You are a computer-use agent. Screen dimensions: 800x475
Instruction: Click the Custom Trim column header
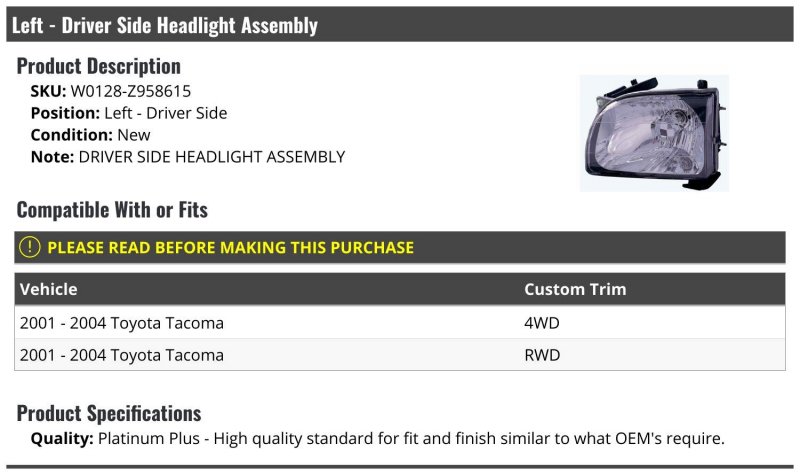click(x=575, y=289)
